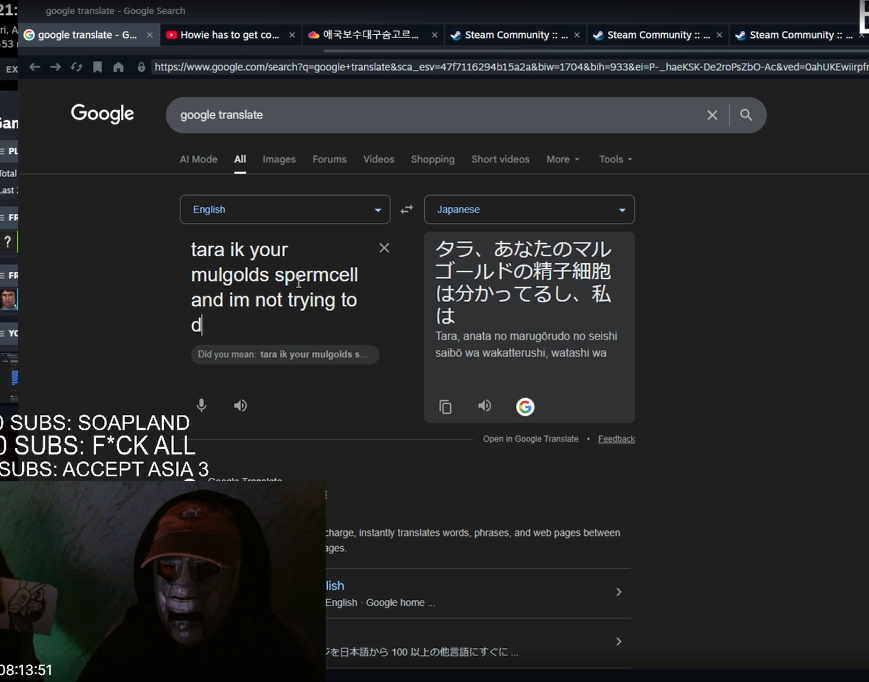This screenshot has height=682, width=869.
Task: Select the Shopping search tab
Action: tap(433, 159)
